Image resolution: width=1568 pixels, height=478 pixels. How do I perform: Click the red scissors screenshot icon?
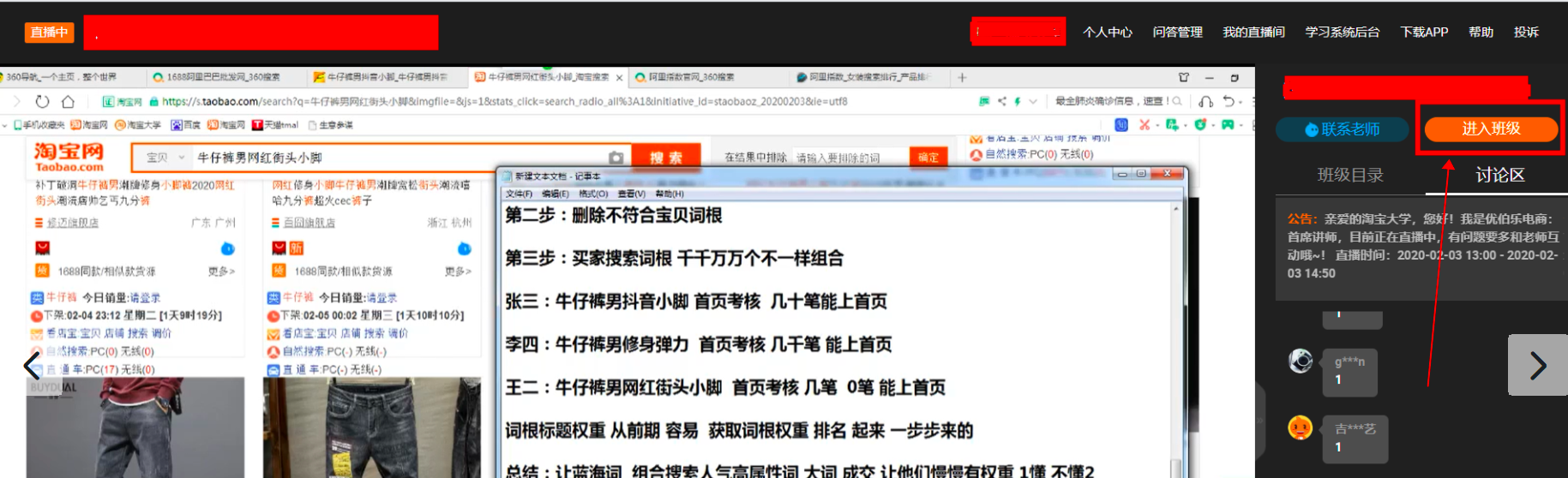[1144, 125]
